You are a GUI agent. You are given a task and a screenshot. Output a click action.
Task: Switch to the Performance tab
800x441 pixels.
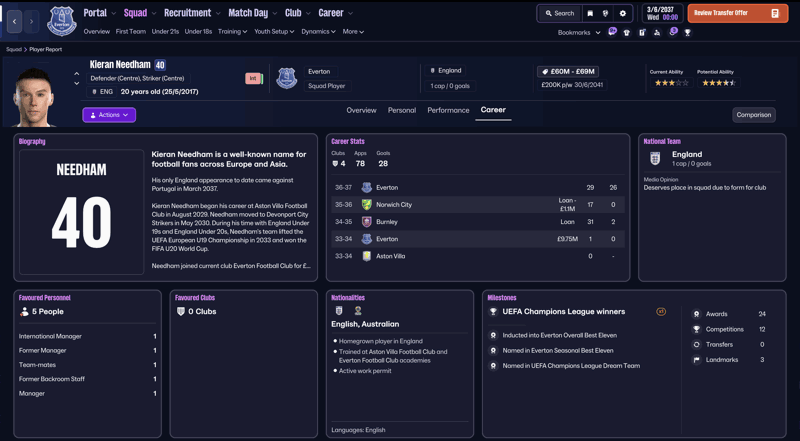click(x=448, y=110)
